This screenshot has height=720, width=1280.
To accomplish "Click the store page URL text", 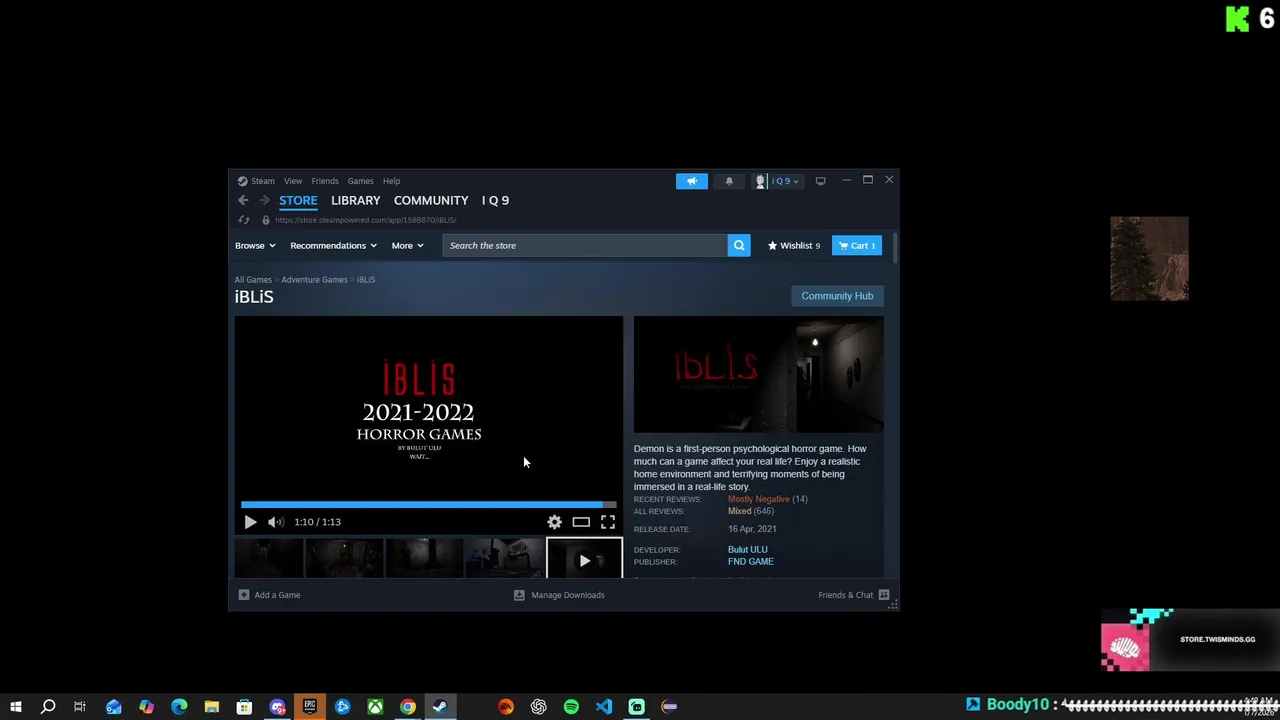I will (x=365, y=220).
